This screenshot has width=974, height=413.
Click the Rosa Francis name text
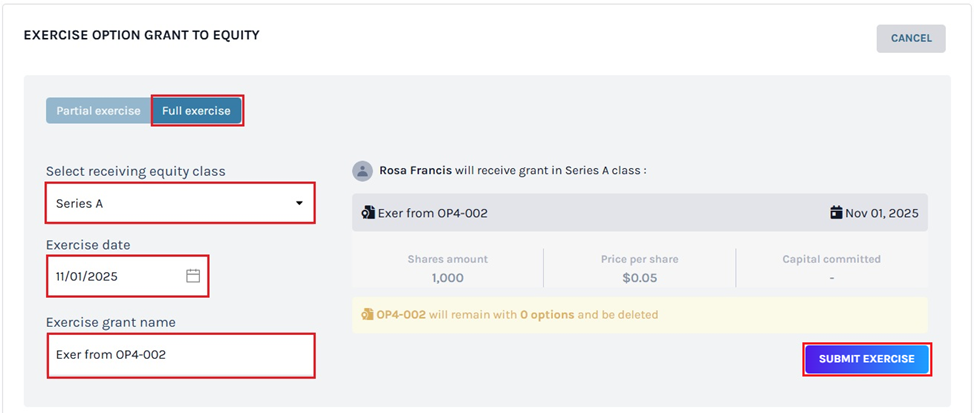click(x=415, y=171)
